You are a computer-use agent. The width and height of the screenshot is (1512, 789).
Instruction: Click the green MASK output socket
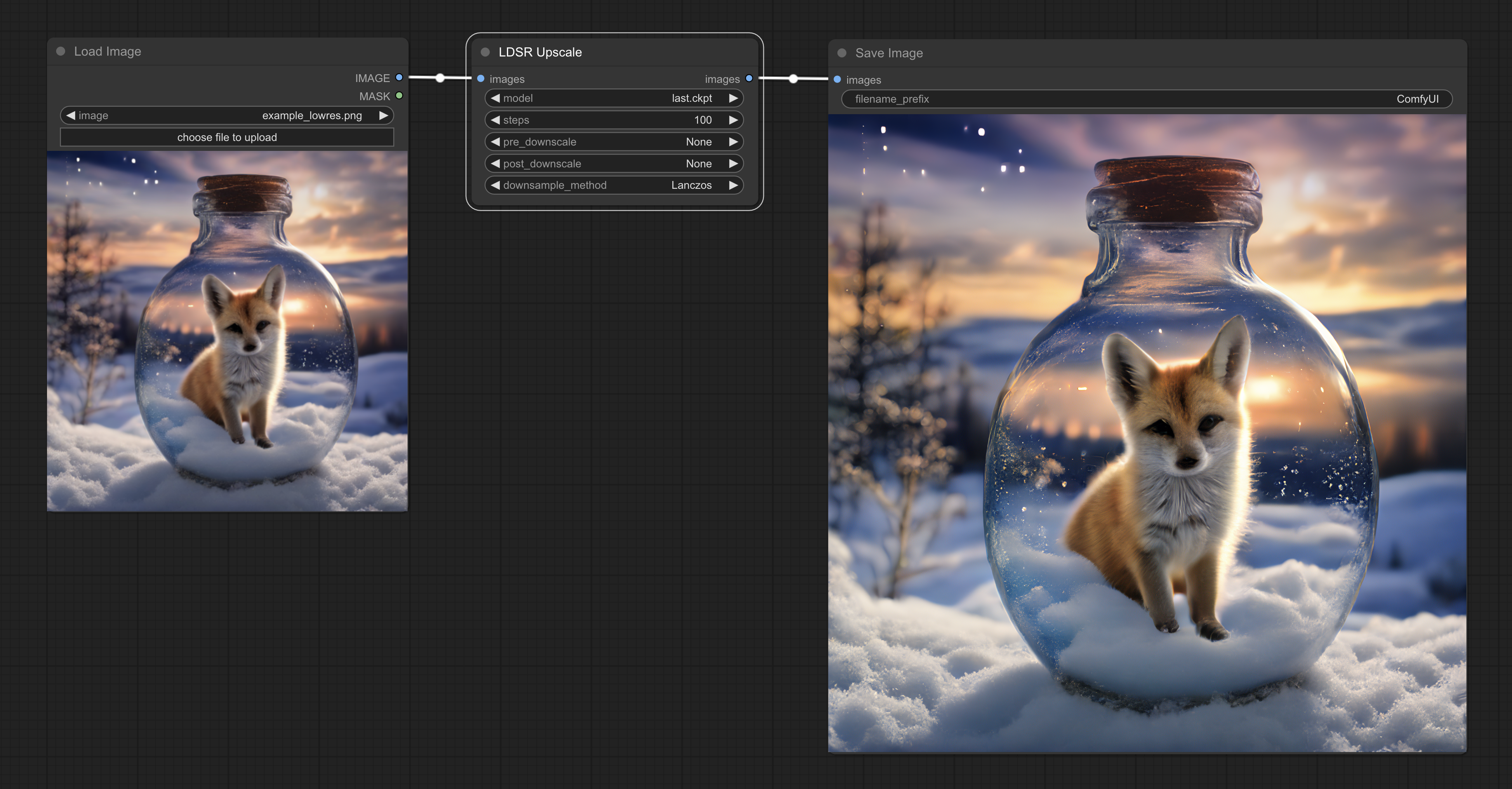tap(399, 96)
